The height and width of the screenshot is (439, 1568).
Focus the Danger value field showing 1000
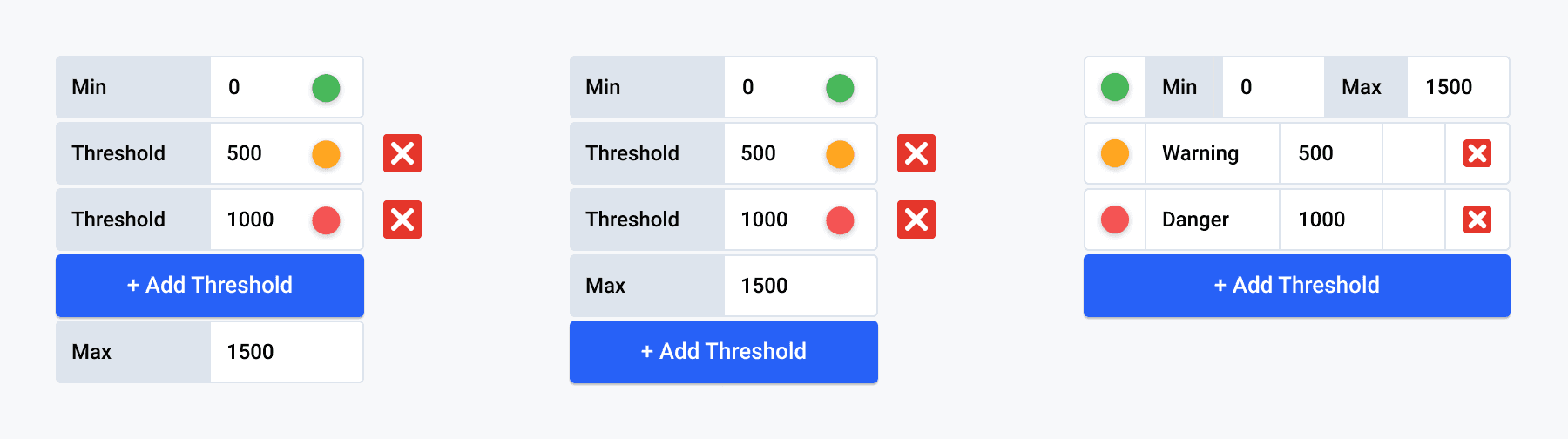(x=1329, y=219)
